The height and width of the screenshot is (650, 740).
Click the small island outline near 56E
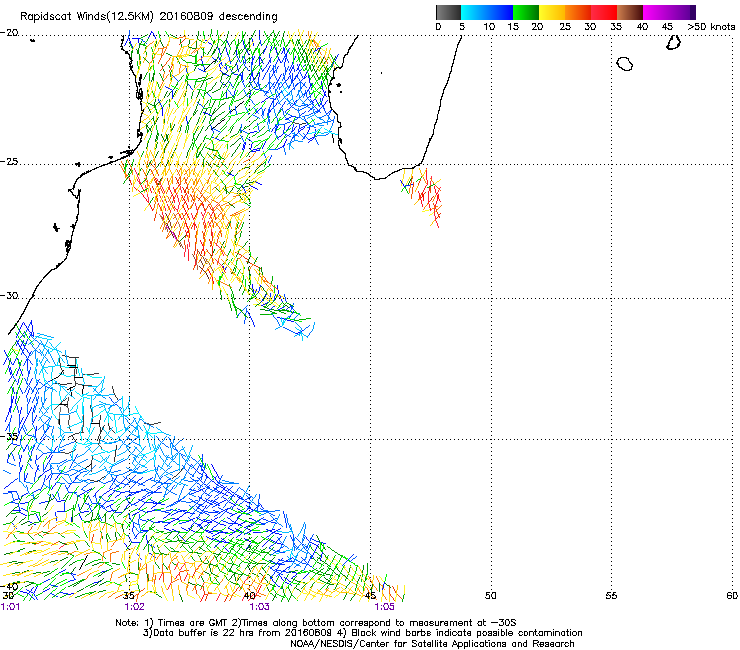(625, 63)
